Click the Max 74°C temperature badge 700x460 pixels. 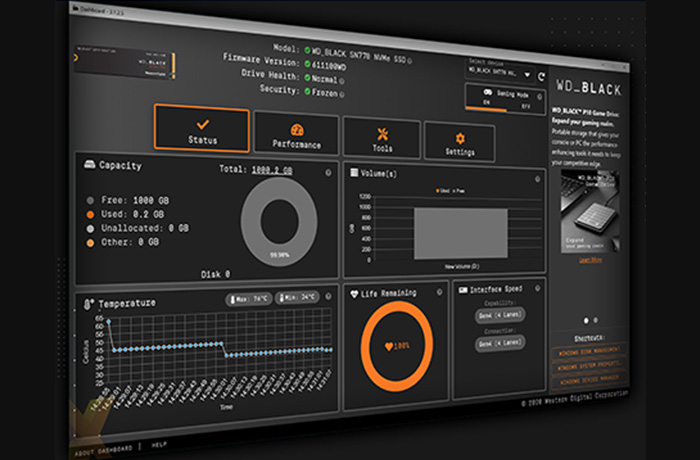pyautogui.click(x=249, y=298)
